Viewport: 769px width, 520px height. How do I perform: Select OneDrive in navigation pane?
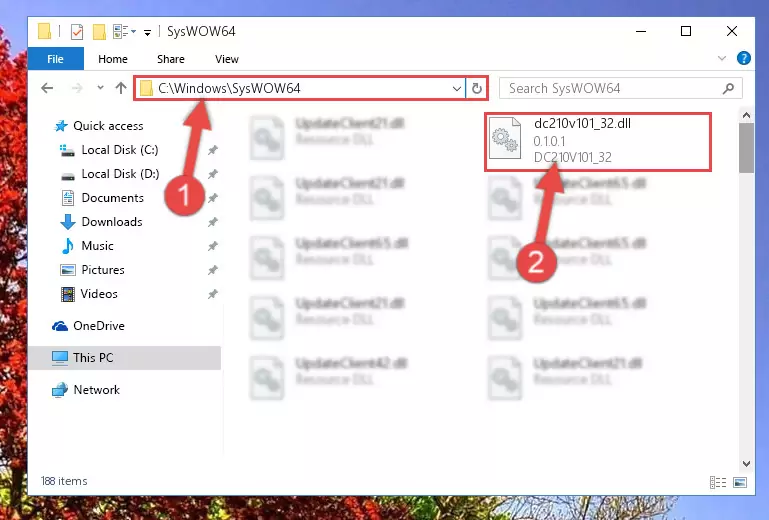[99, 326]
